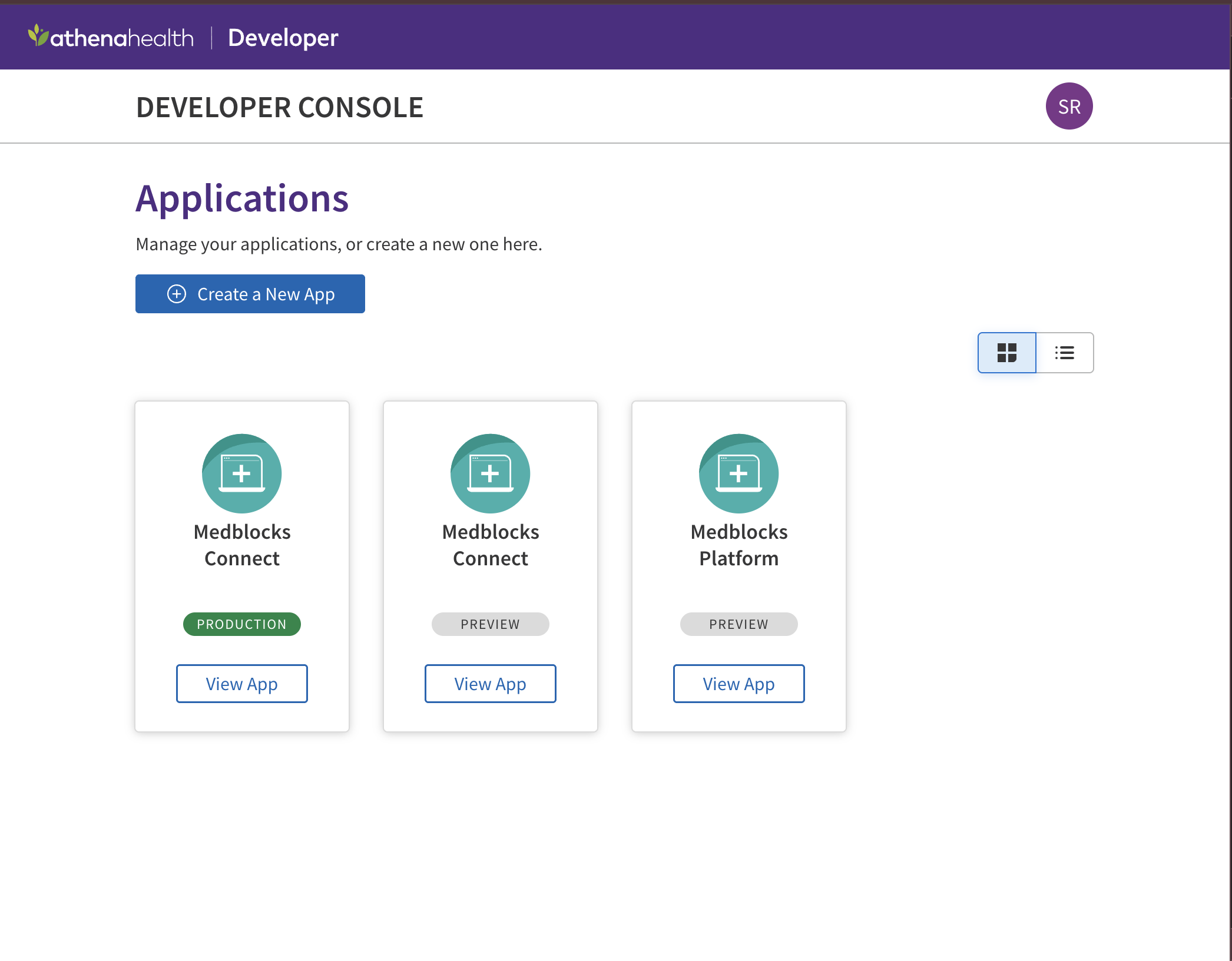Click the PRODUCTION status badge
This screenshot has height=961, width=1232.
tap(242, 624)
